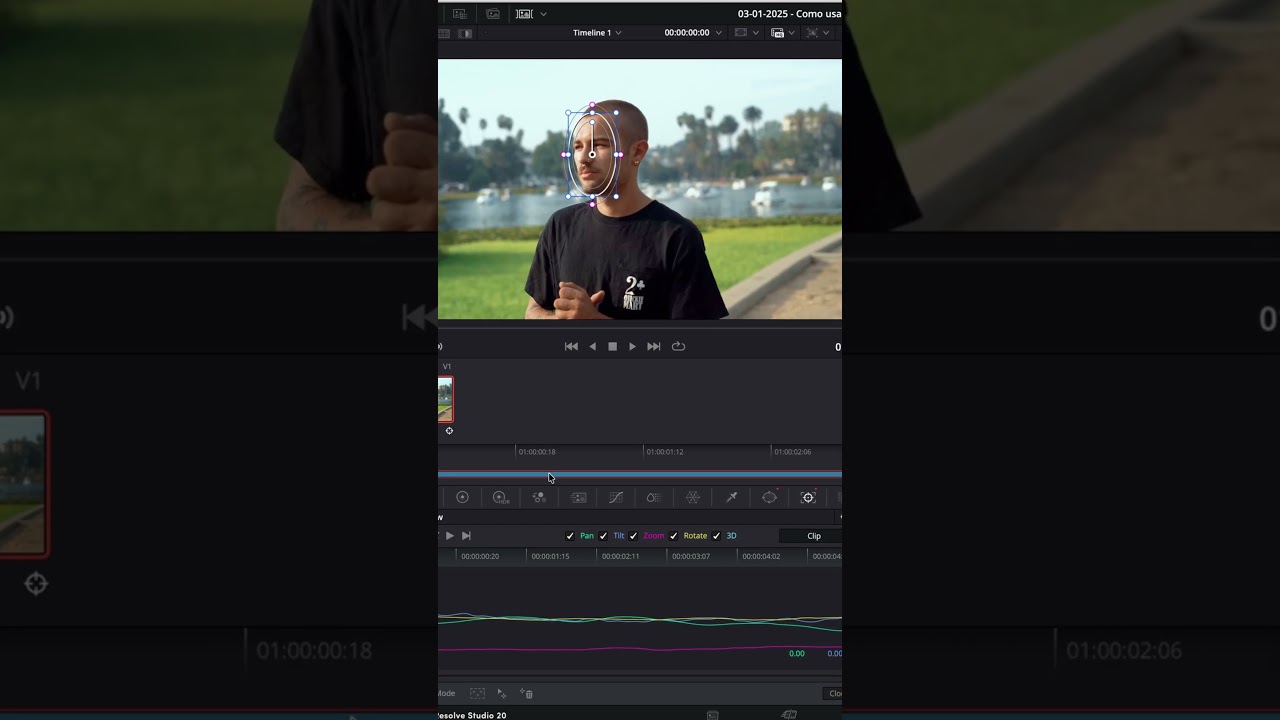Viewport: 1280px width, 720px height.
Task: Open the Timeline 1 dropdown
Action: [597, 33]
